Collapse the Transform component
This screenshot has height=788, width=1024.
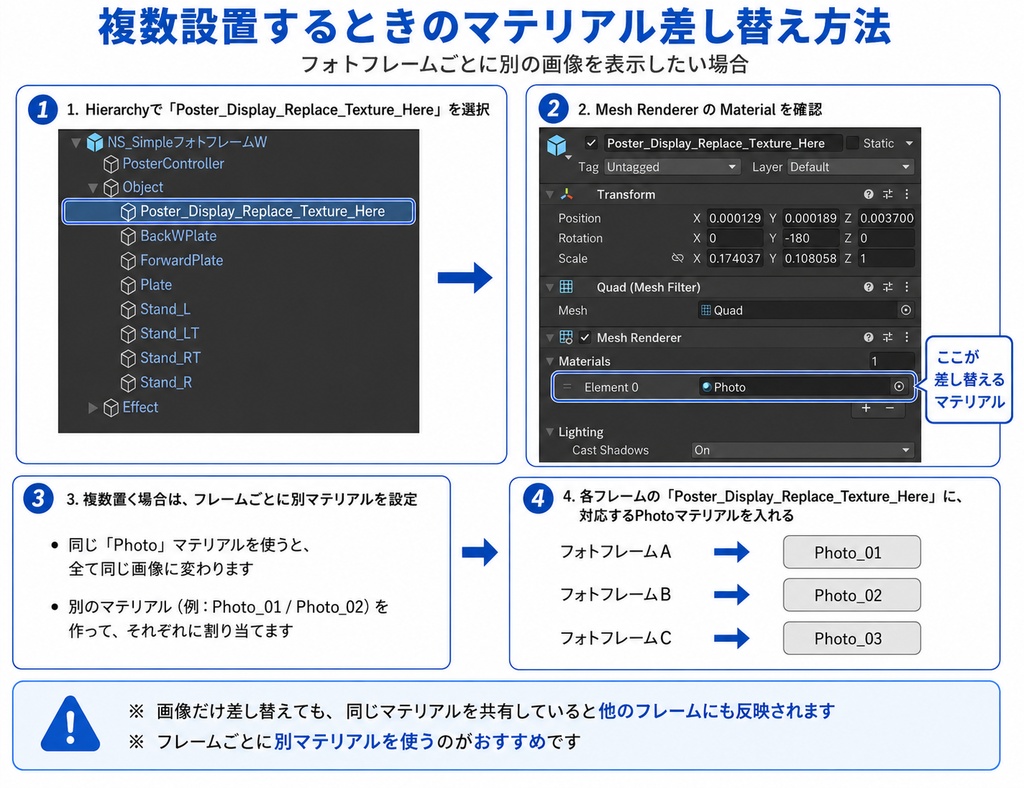click(550, 195)
